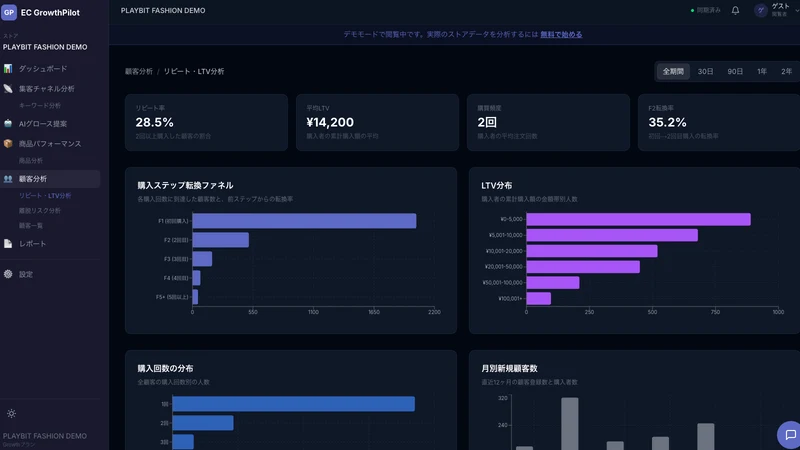Click the 平均LTV ¥14,200 card
Screen dimensions: 800x450
pyautogui.click(x=378, y=122)
